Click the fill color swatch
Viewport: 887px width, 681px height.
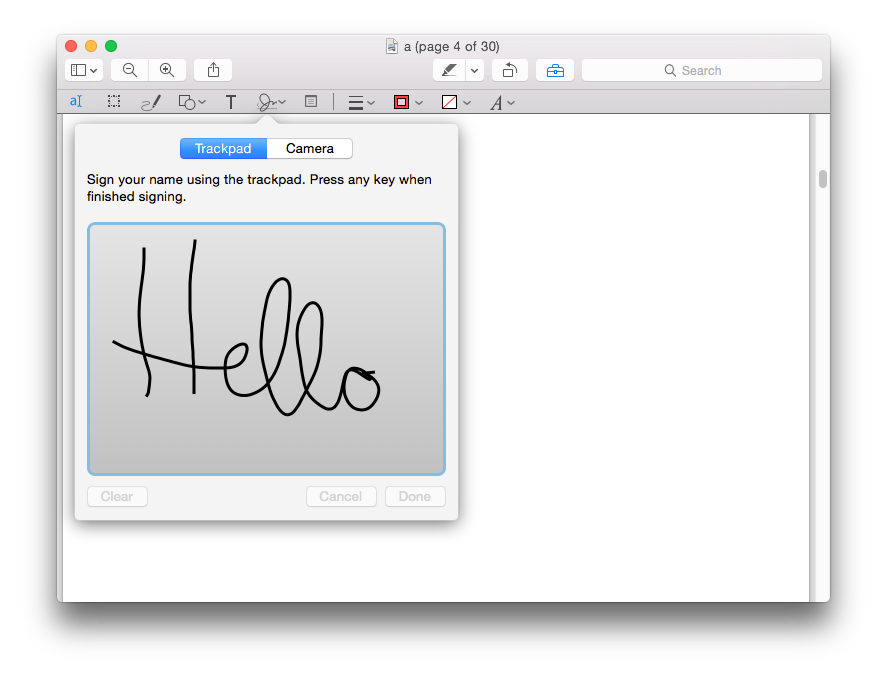pos(449,102)
